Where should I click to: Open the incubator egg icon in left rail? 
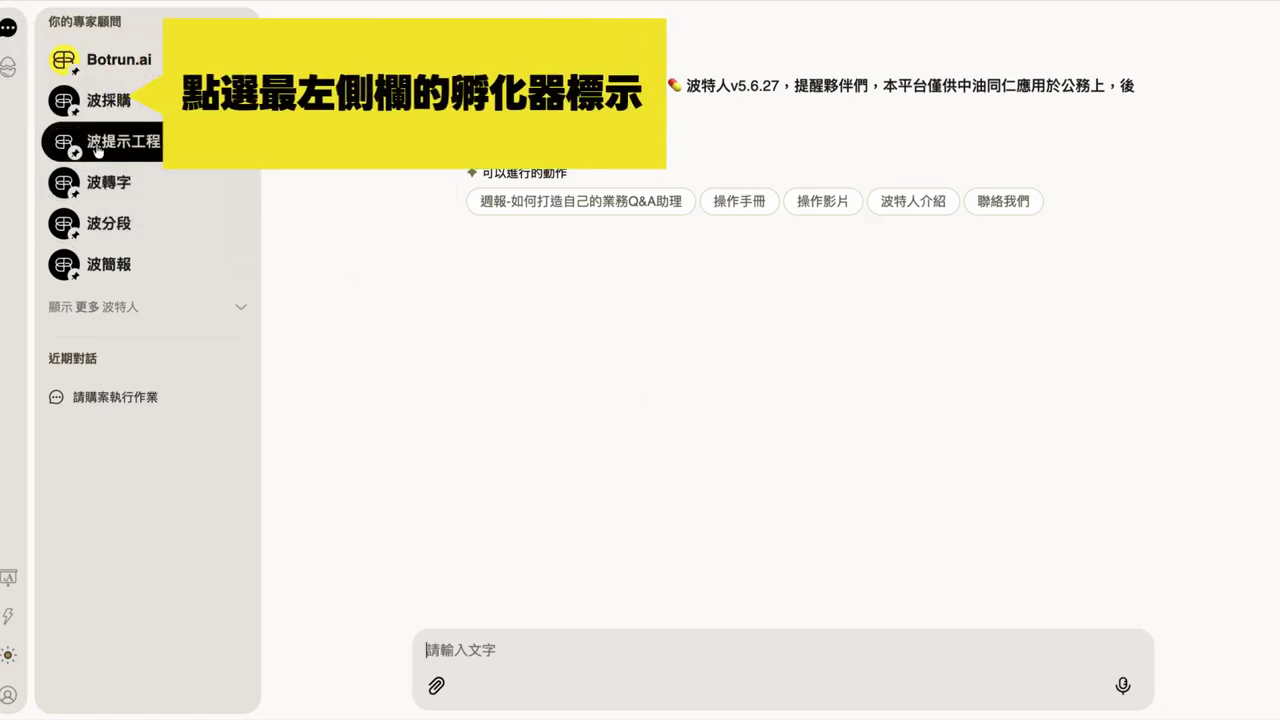coord(8,67)
